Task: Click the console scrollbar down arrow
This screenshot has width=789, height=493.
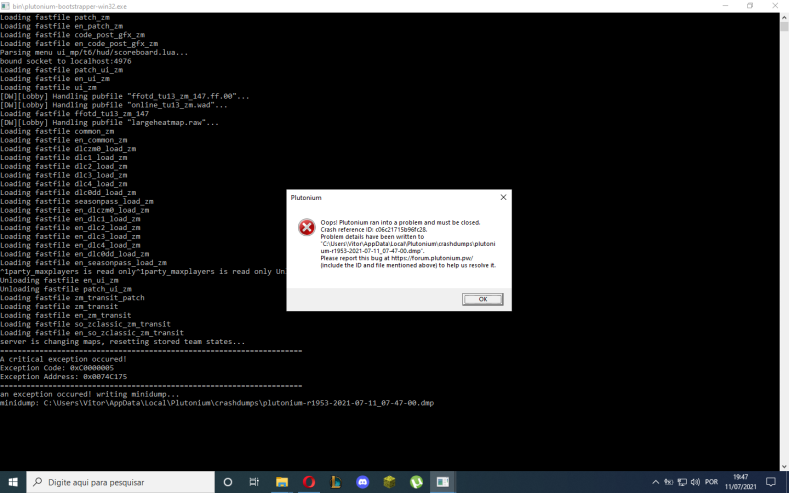Action: (784, 466)
